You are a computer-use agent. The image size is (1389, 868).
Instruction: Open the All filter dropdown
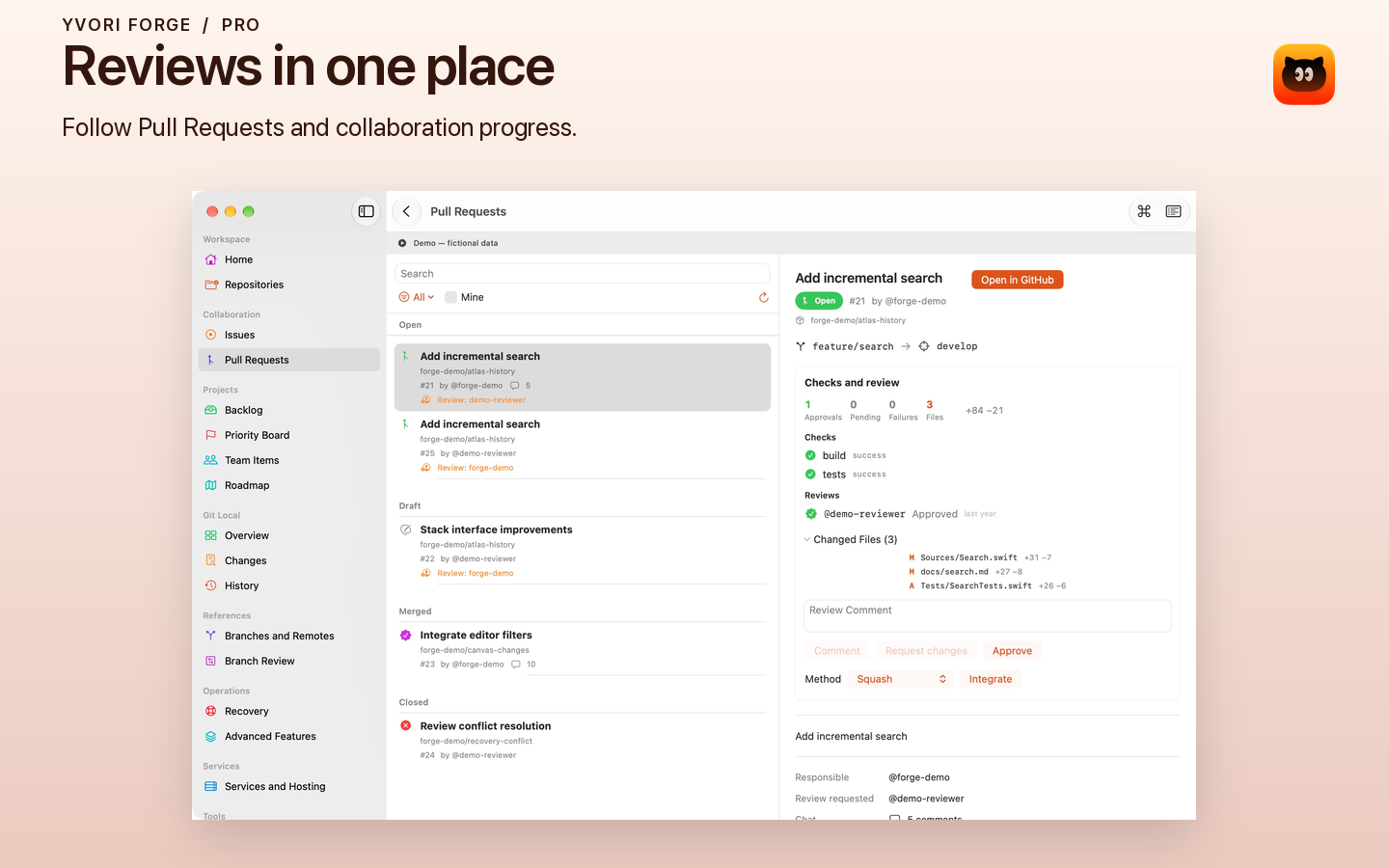pyautogui.click(x=417, y=297)
